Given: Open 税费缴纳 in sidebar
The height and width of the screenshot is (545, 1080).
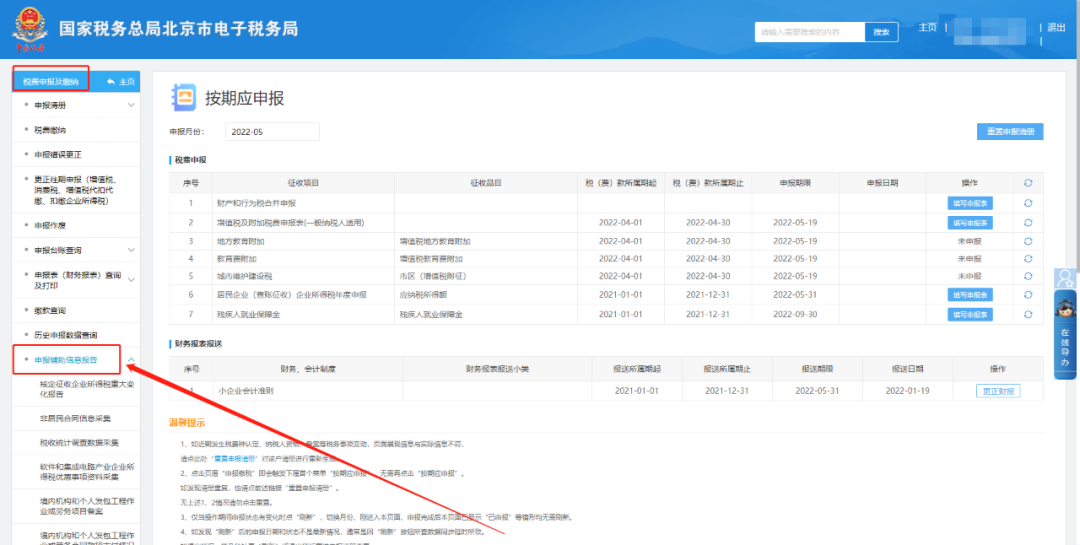Looking at the screenshot, I should pyautogui.click(x=50, y=130).
